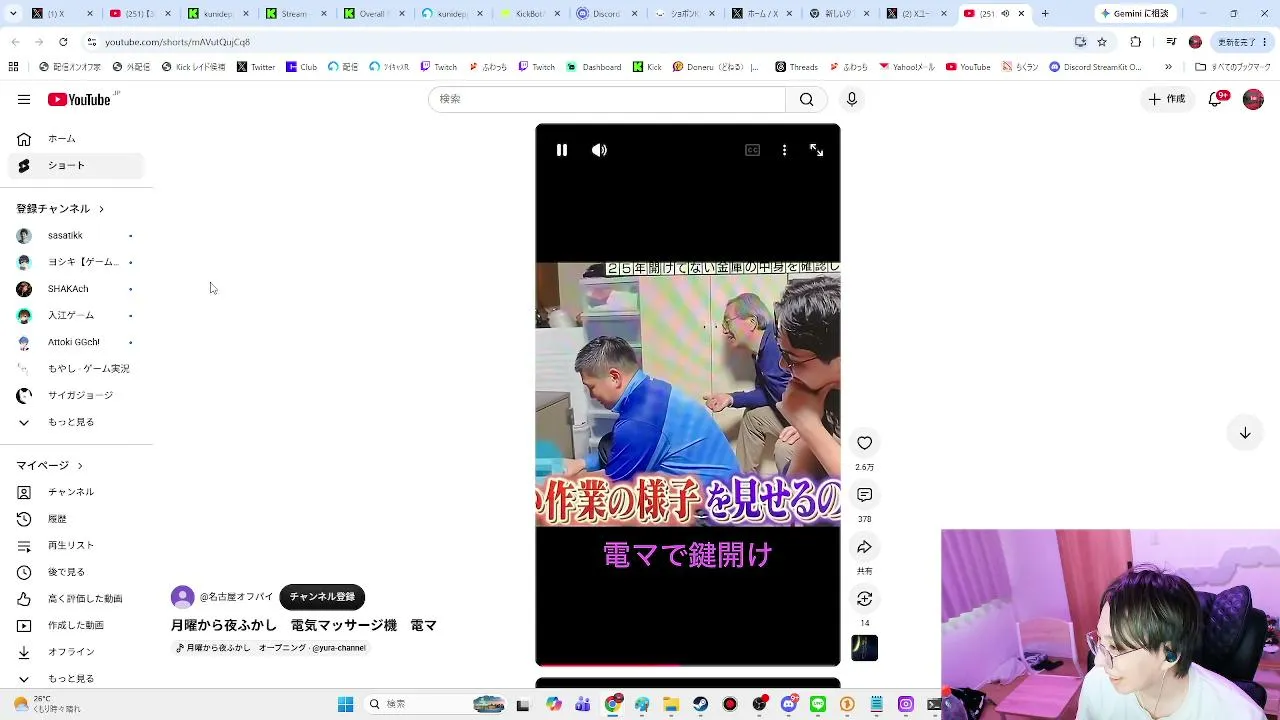This screenshot has height=720, width=1280.
Task: Open the tab search dropdown arrow
Action: point(13,14)
